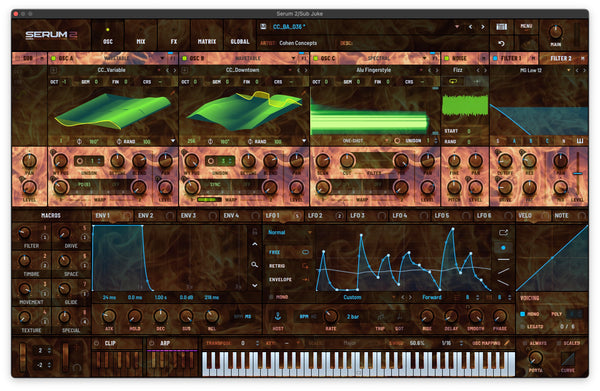Click the OSC MAPPING pencil icon

tap(507, 343)
